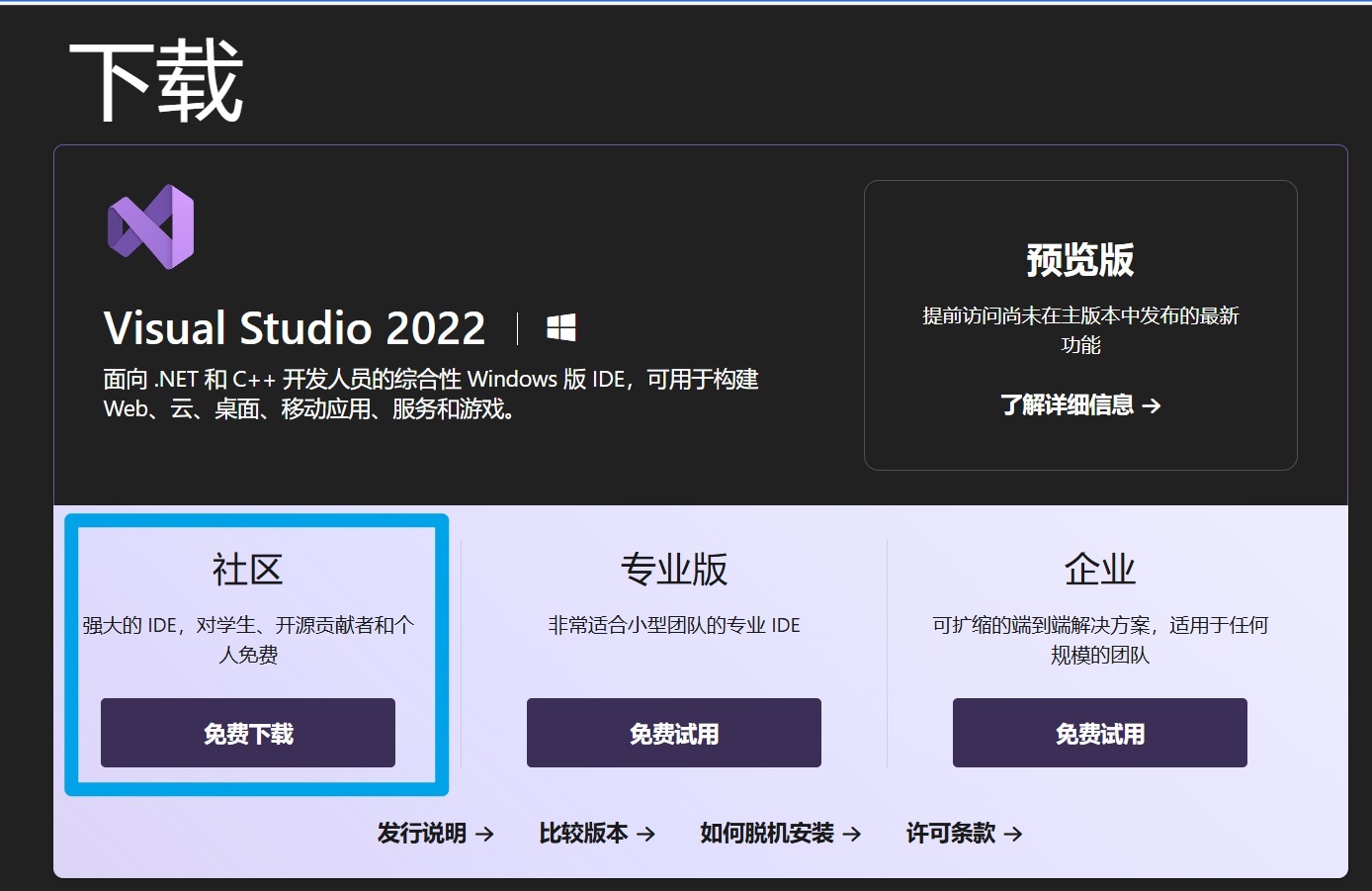Click the arrow after 发行说明
The width and height of the screenshot is (1372, 891).
484,834
